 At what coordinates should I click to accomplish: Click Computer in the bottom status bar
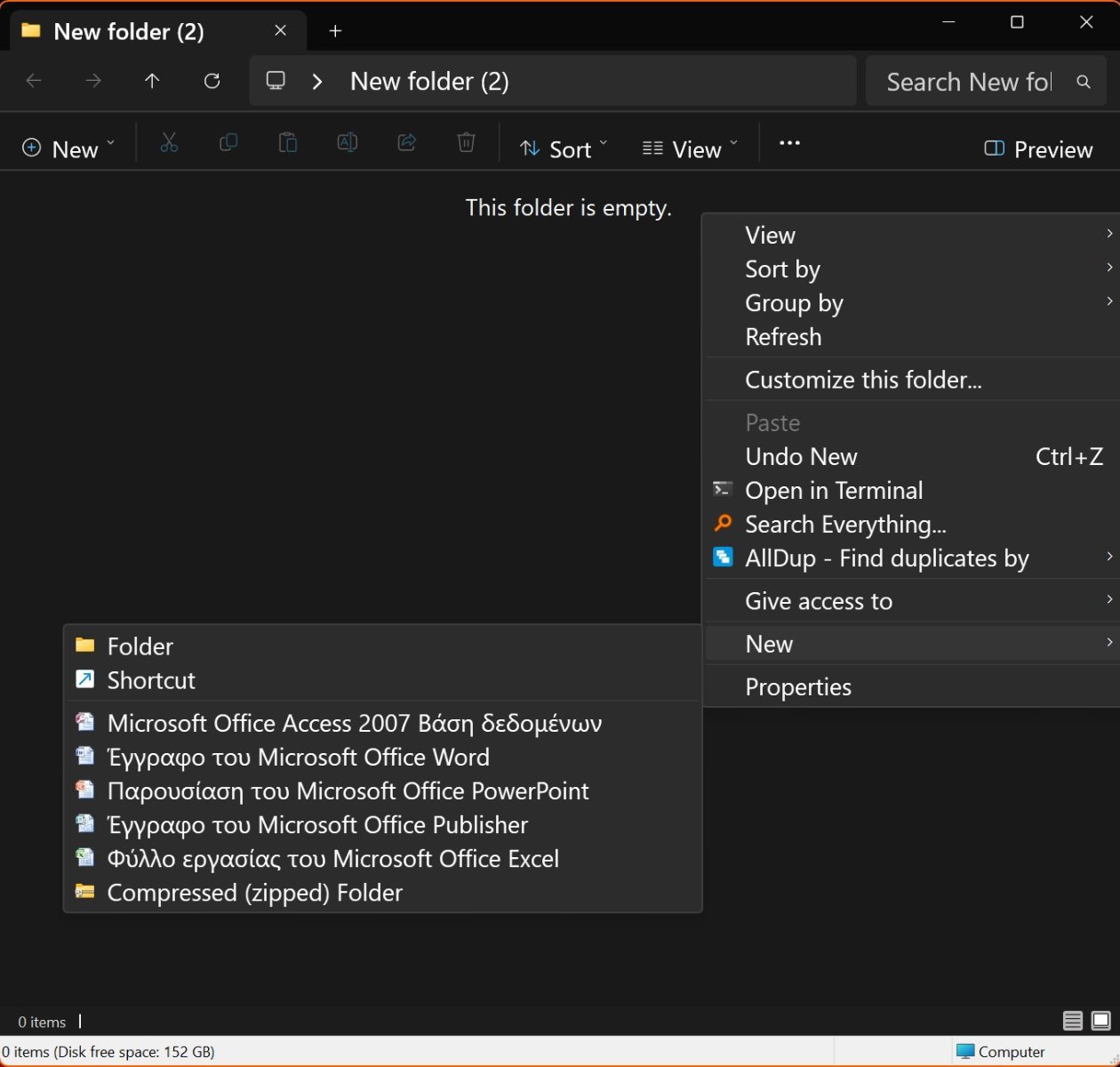coord(1001,1052)
